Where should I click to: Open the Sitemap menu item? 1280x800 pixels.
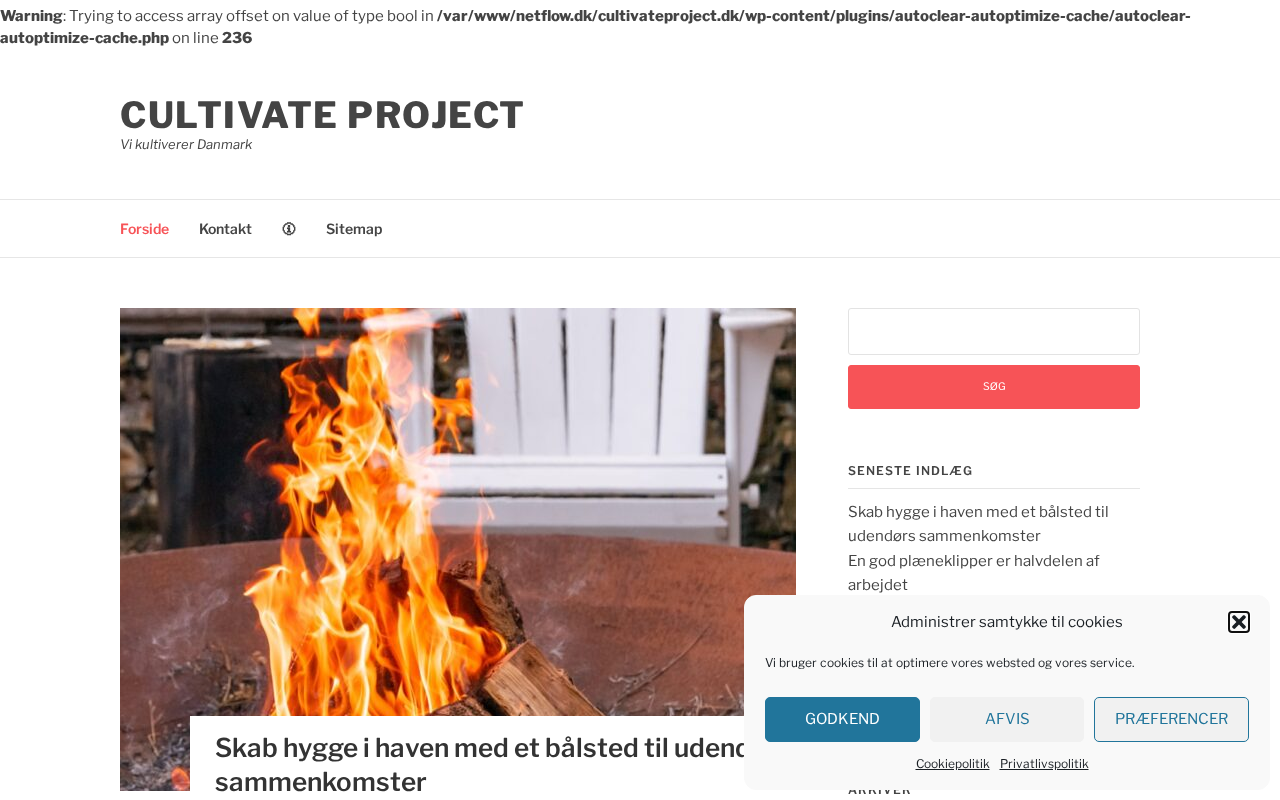click(x=354, y=229)
